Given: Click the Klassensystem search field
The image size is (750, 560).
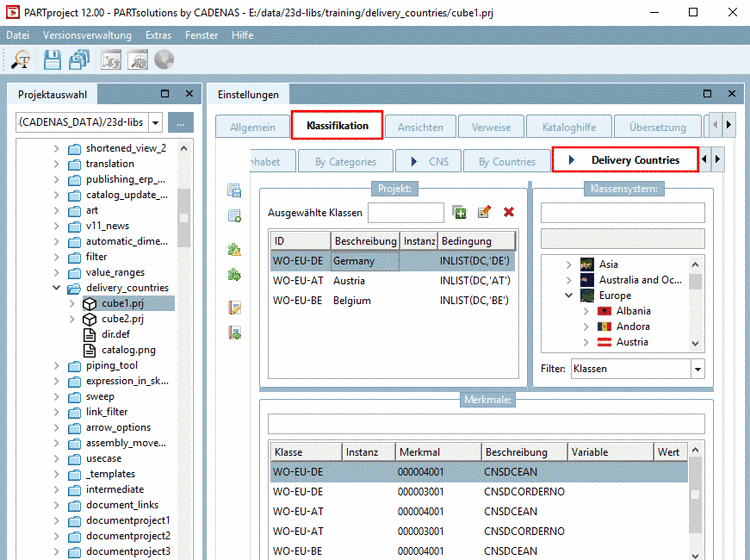Looking at the screenshot, I should click(622, 212).
